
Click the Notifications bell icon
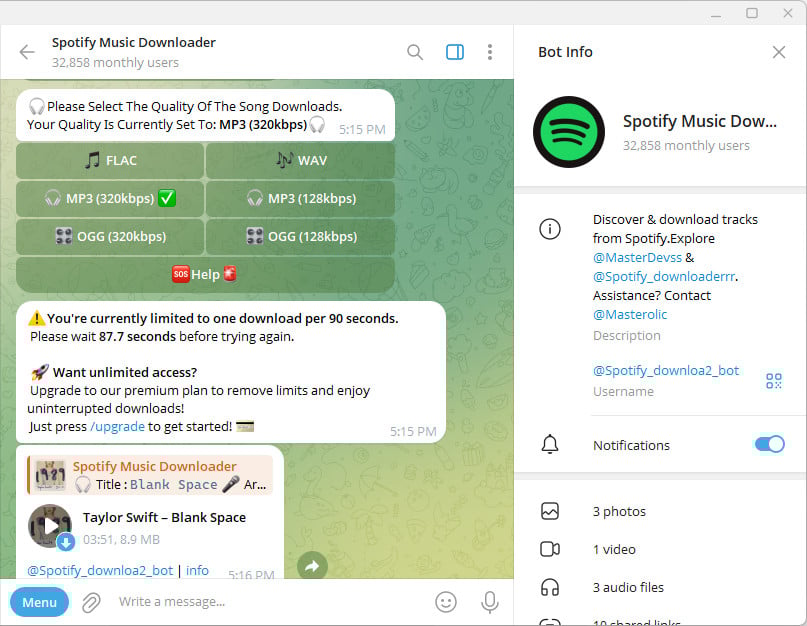(550, 444)
